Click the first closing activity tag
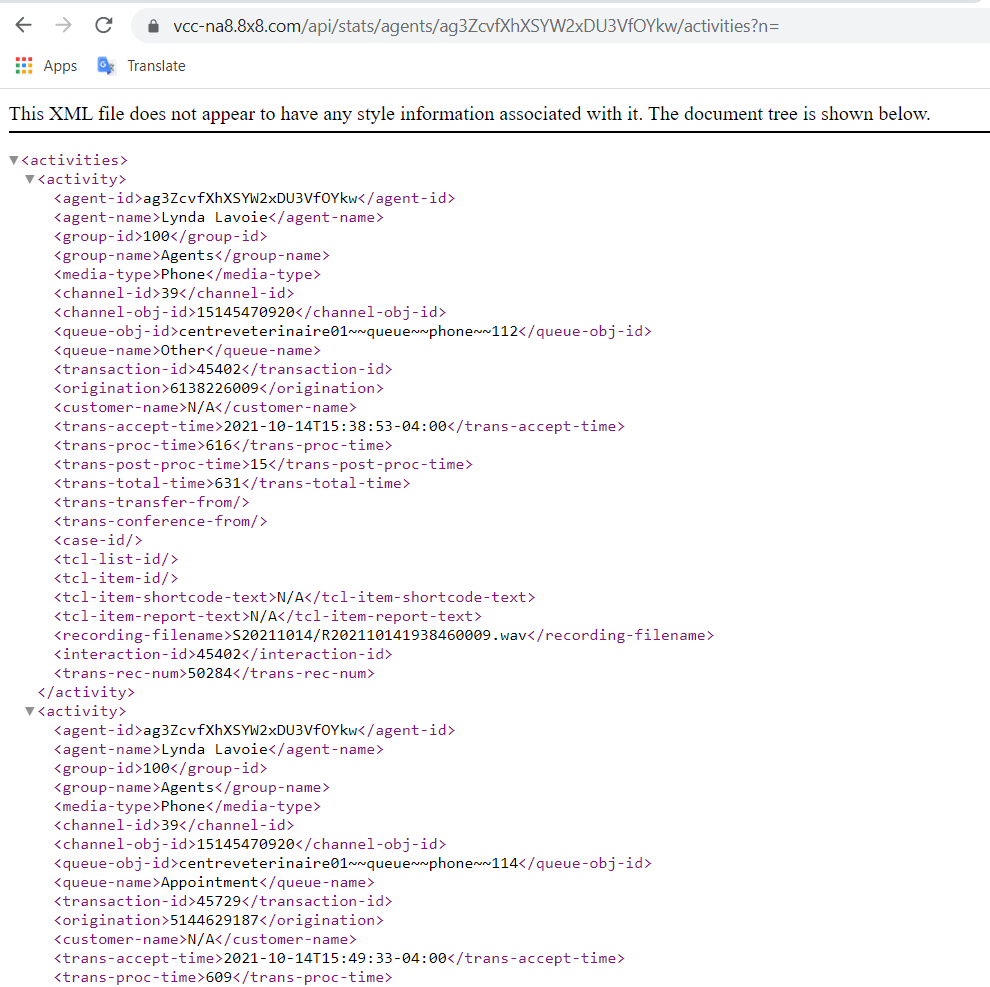Viewport: 990px width, 987px height. (86, 693)
